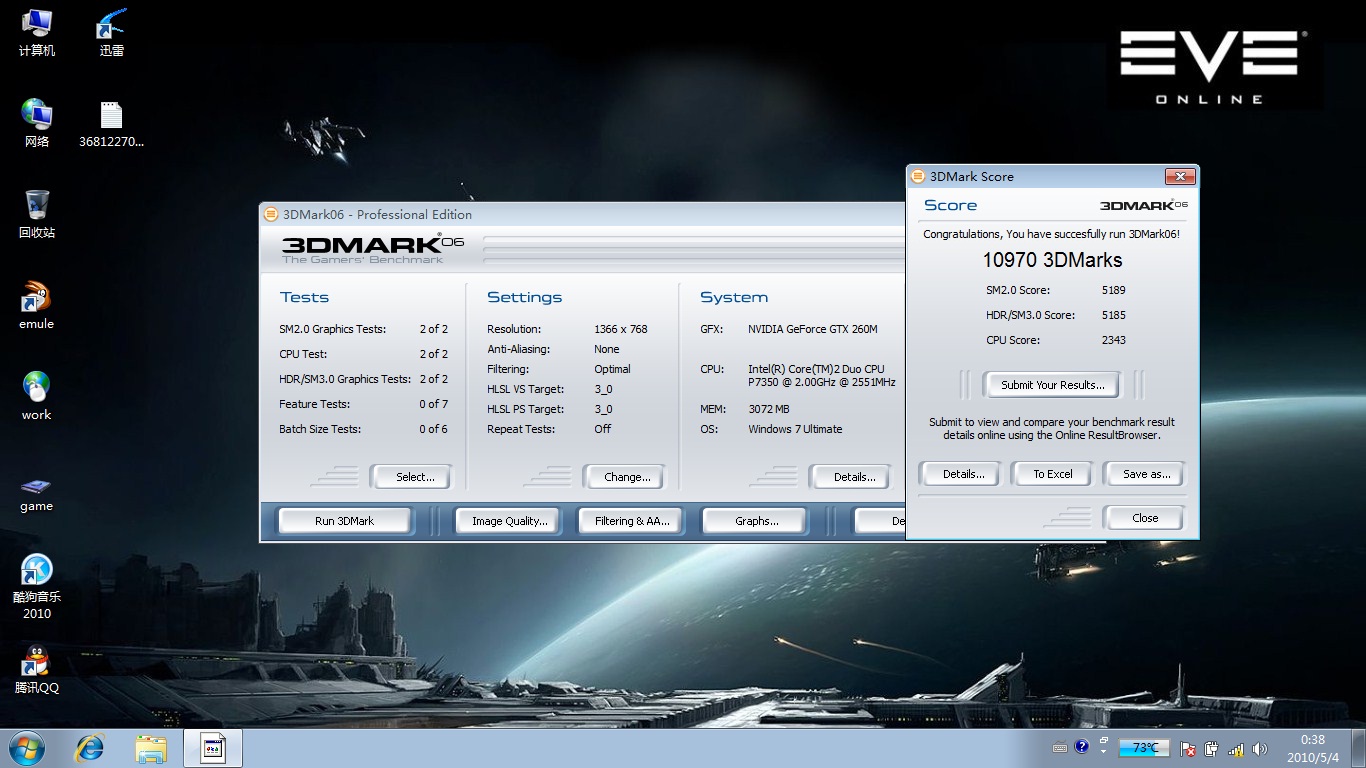This screenshot has height=768, width=1366.
Task: Click the HDR/SM3.0 Score value 5185
Action: [x=1113, y=315]
